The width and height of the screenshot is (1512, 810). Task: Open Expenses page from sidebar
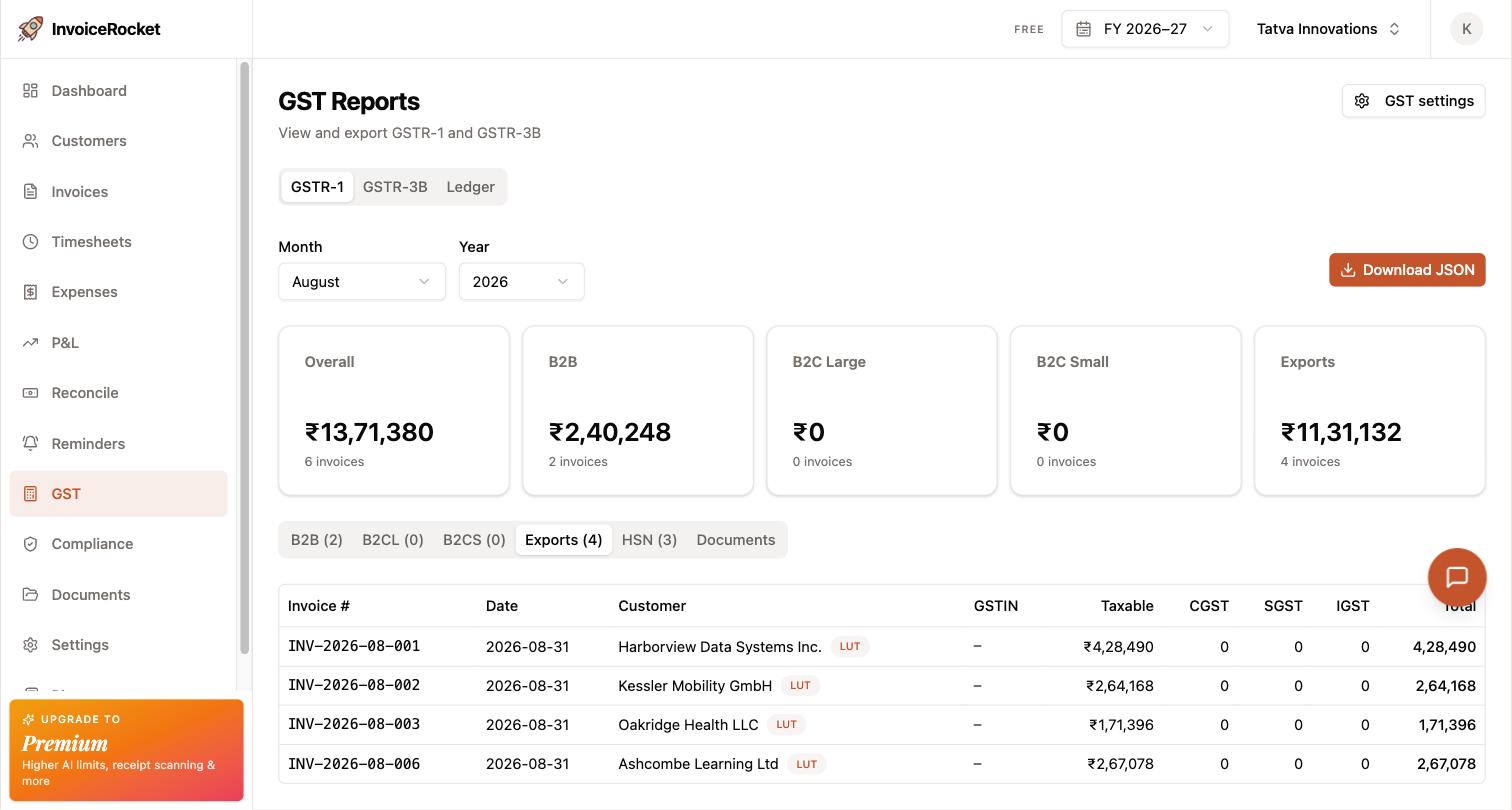point(118,292)
